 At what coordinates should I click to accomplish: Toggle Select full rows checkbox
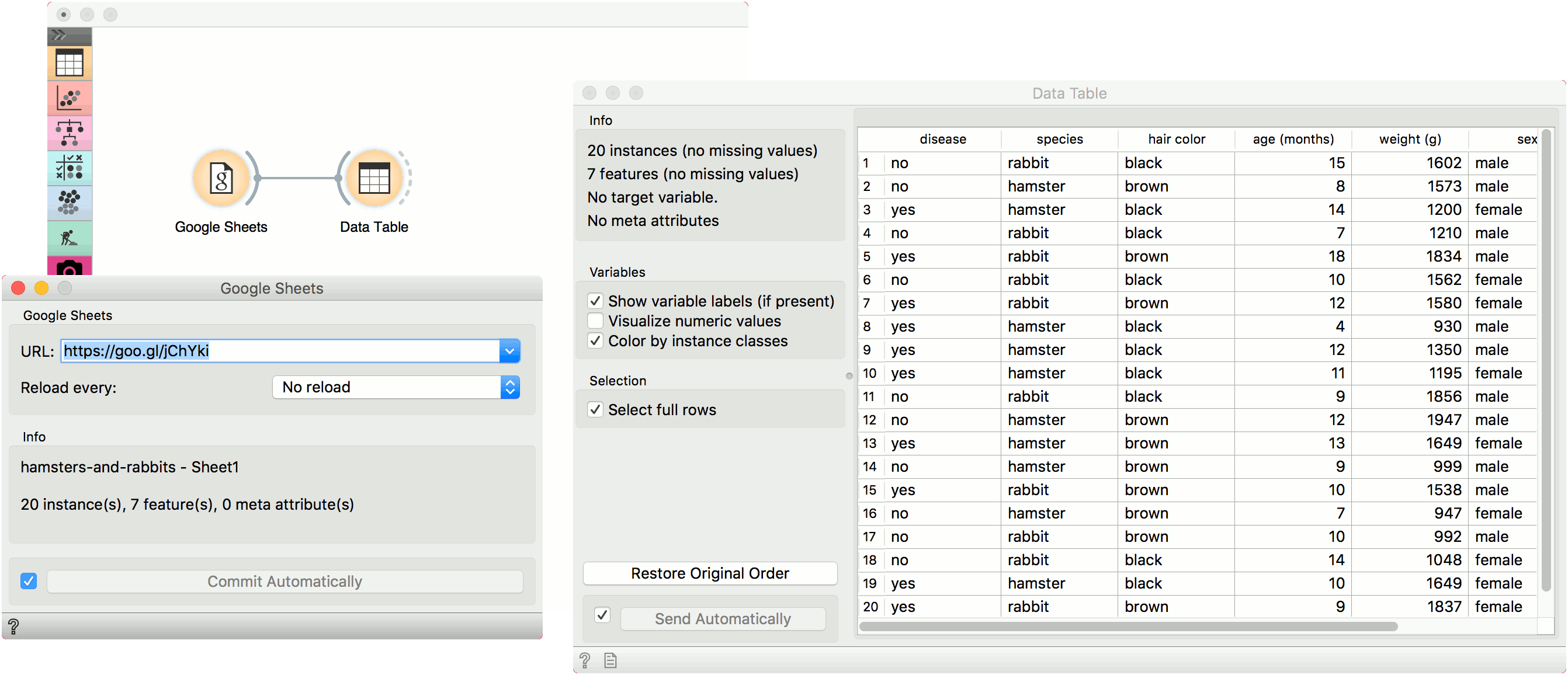tap(595, 410)
